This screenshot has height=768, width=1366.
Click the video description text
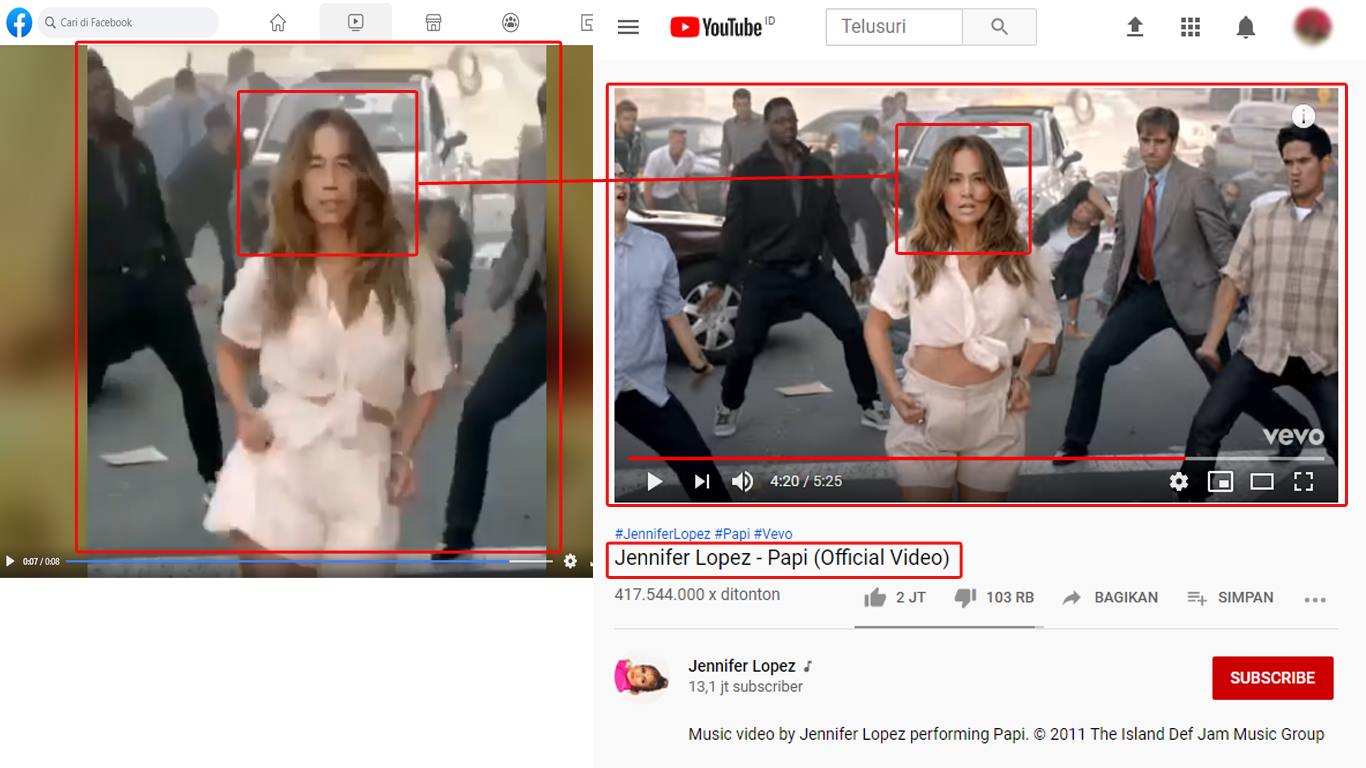[x=1006, y=734]
